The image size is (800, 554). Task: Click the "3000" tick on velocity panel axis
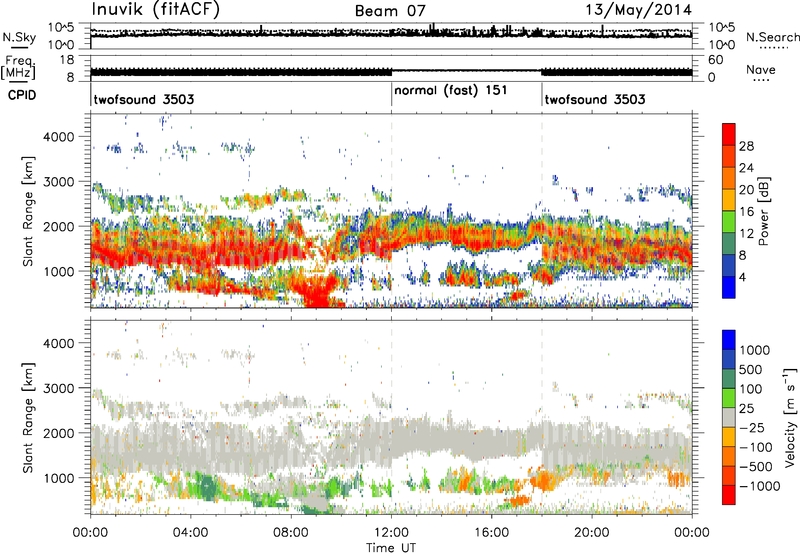pyautogui.click(x=58, y=388)
